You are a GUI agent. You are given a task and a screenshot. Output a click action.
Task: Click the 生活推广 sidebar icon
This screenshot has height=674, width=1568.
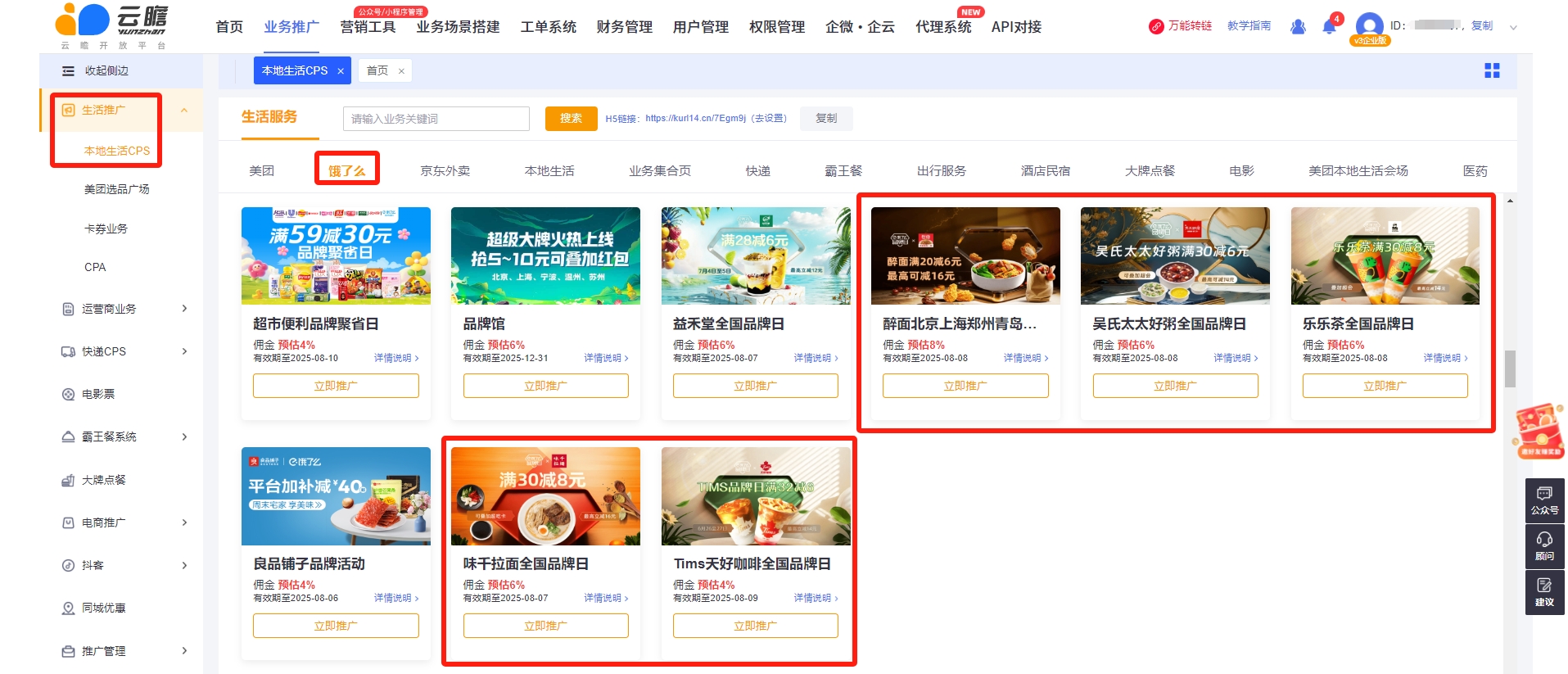(x=69, y=110)
